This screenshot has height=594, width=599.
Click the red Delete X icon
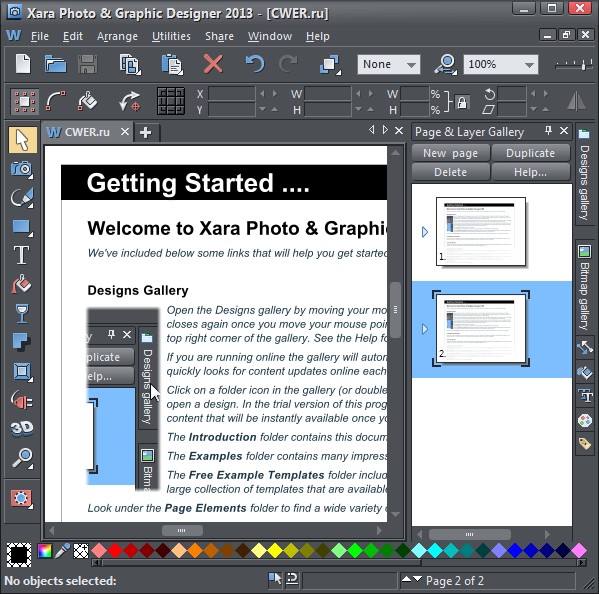pos(213,63)
